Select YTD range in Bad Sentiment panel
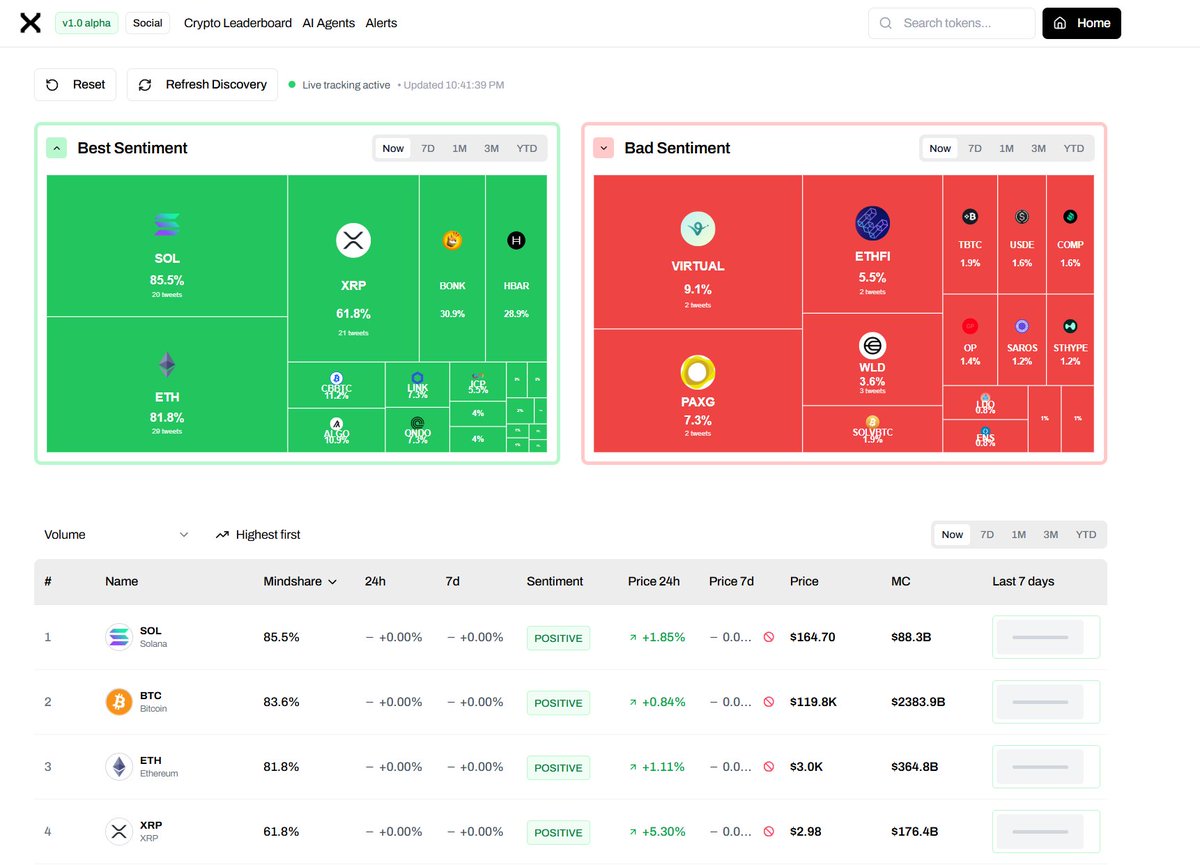 [x=1074, y=148]
